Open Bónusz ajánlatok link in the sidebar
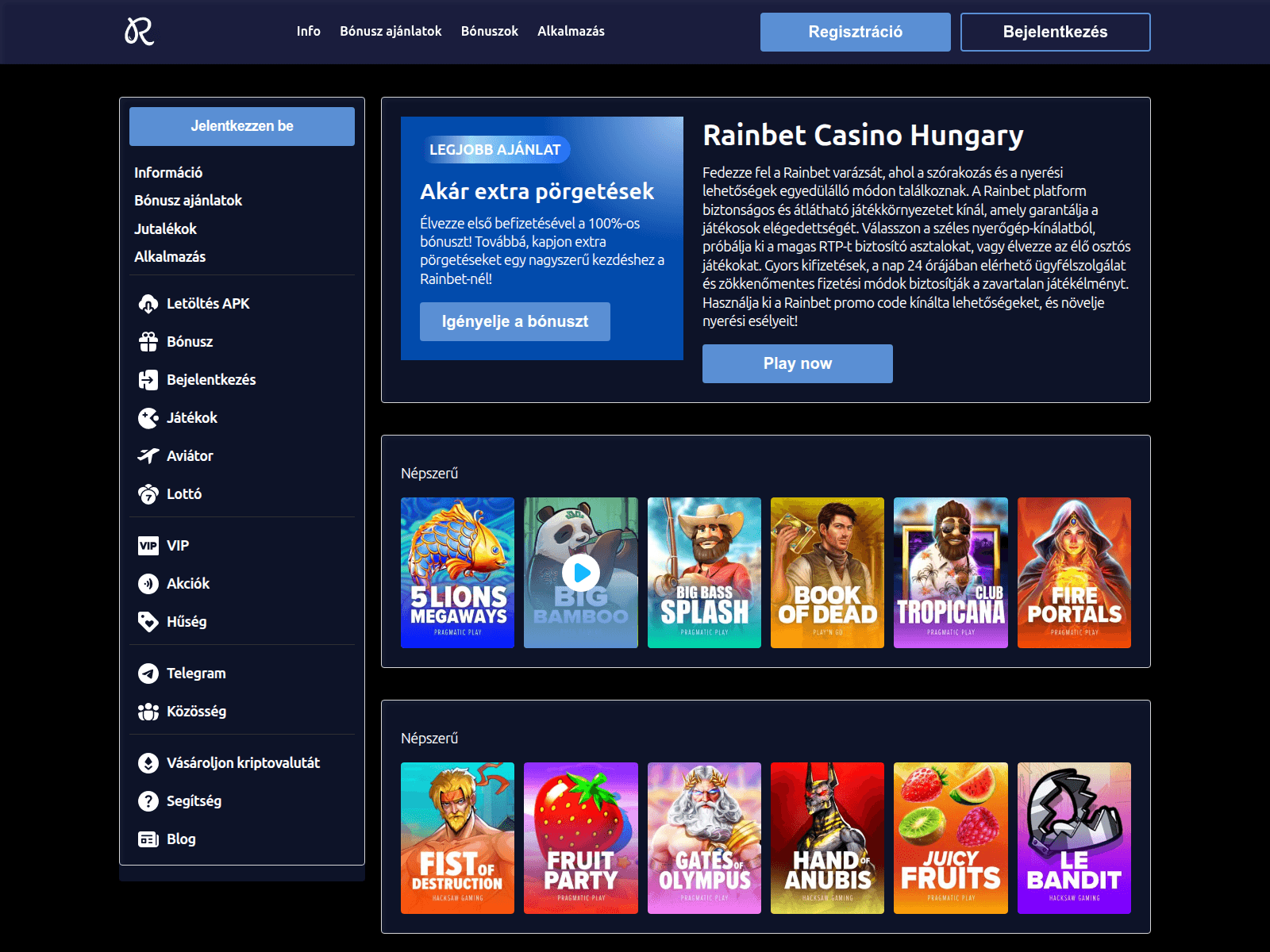Viewport: 1270px width, 952px height. 188,200
